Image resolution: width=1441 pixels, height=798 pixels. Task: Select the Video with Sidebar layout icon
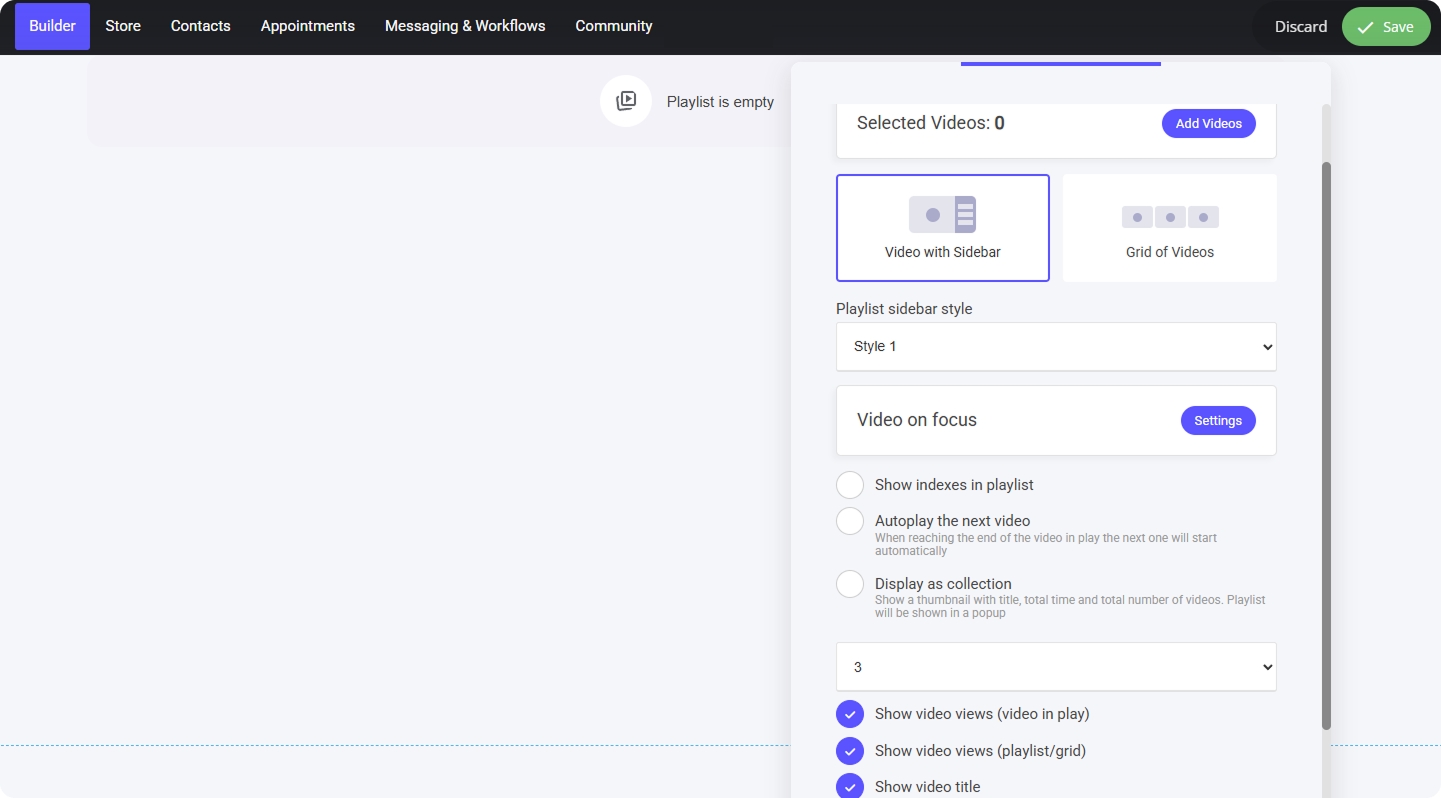(x=942, y=215)
